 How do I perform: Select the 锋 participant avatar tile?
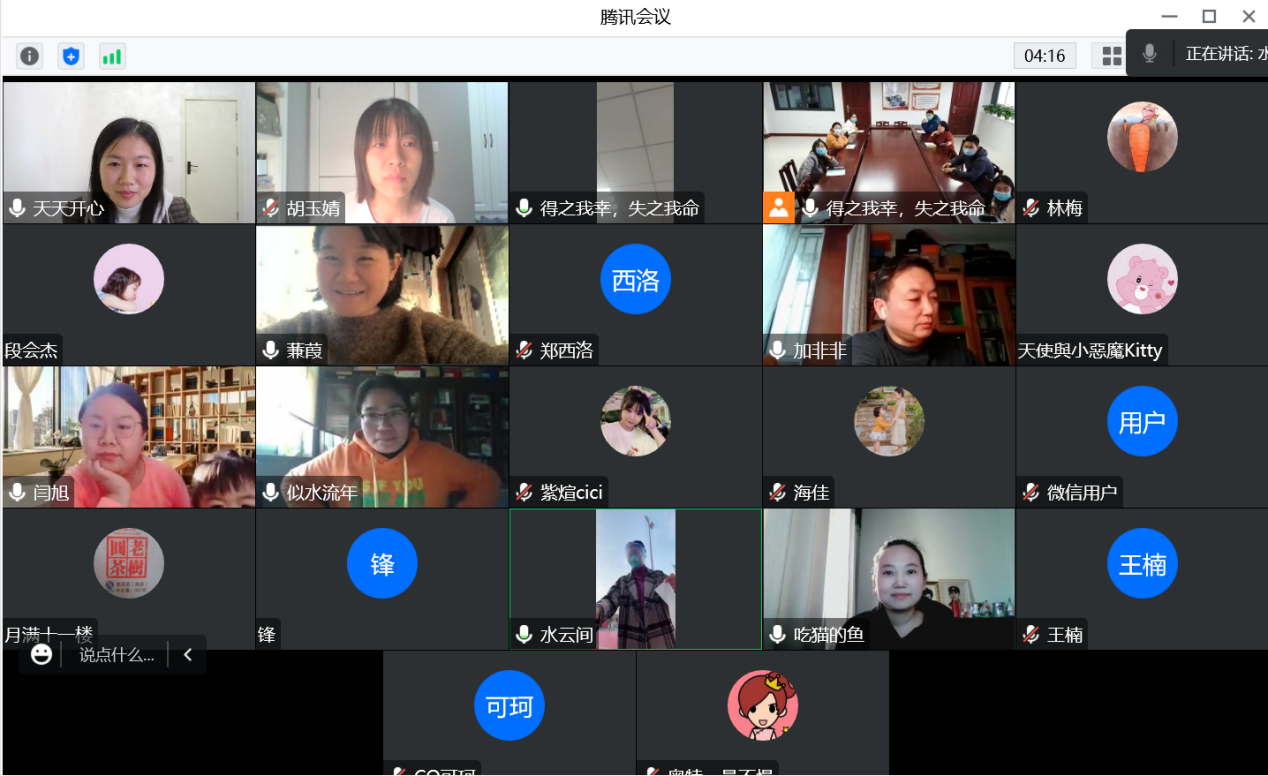click(382, 564)
